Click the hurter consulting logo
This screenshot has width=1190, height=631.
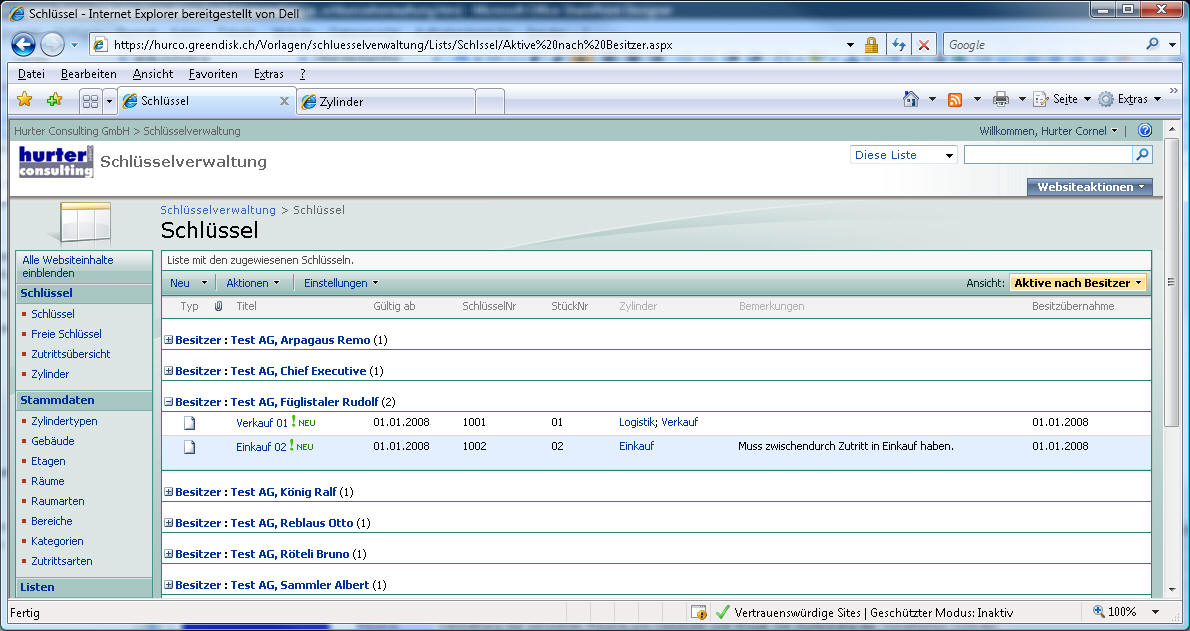[56, 162]
